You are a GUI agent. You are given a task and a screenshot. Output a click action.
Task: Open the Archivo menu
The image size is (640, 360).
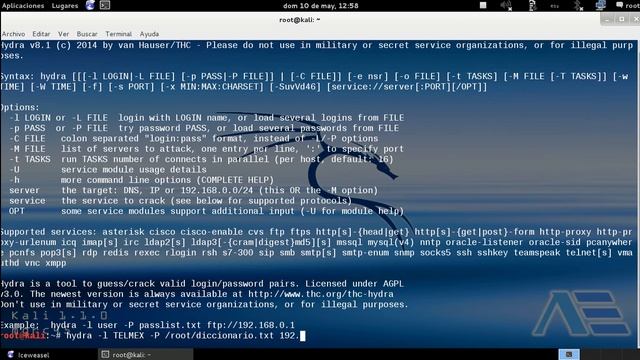pyautogui.click(x=13, y=34)
